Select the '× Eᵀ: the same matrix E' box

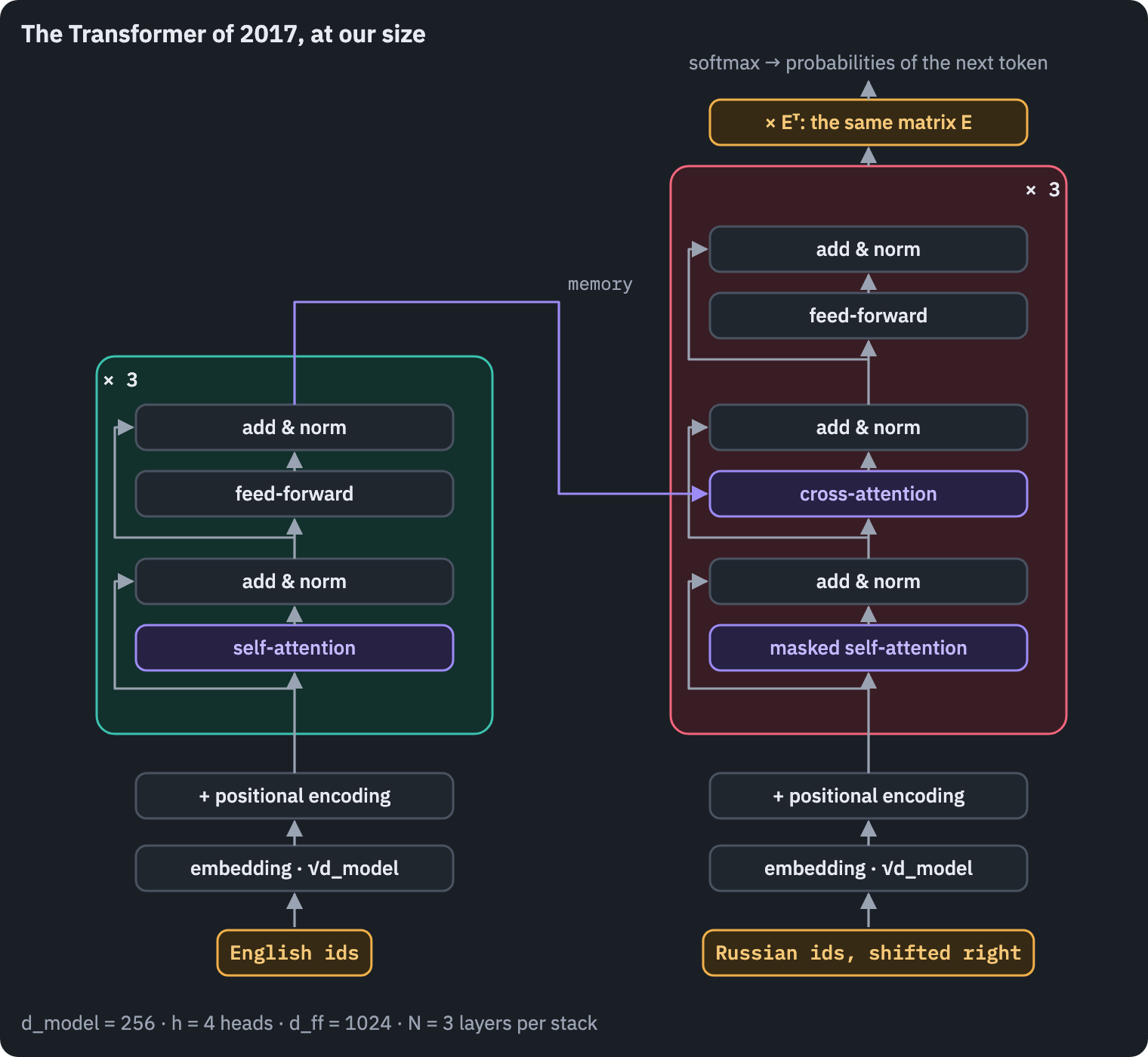869,122
